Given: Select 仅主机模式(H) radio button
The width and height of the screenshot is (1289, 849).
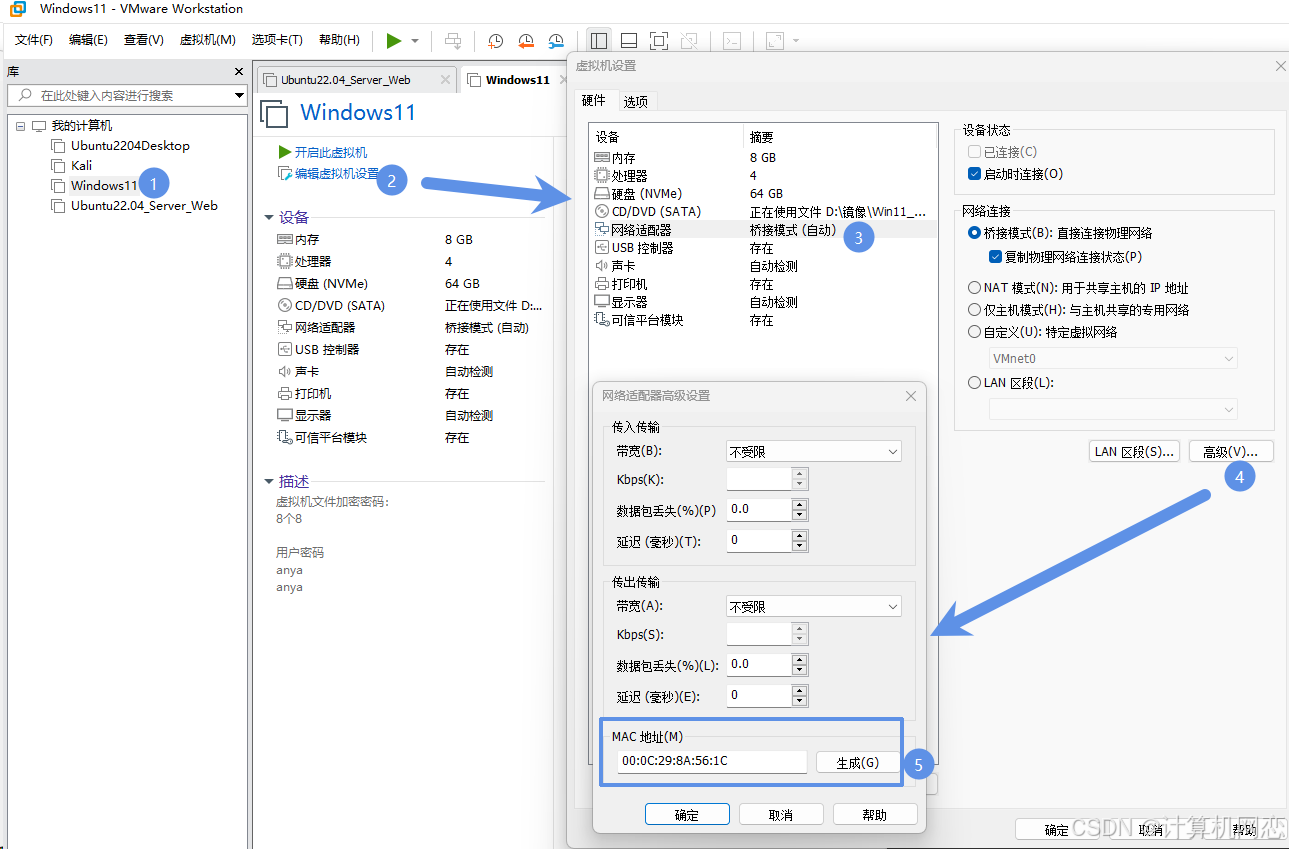Looking at the screenshot, I should pyautogui.click(x=975, y=310).
